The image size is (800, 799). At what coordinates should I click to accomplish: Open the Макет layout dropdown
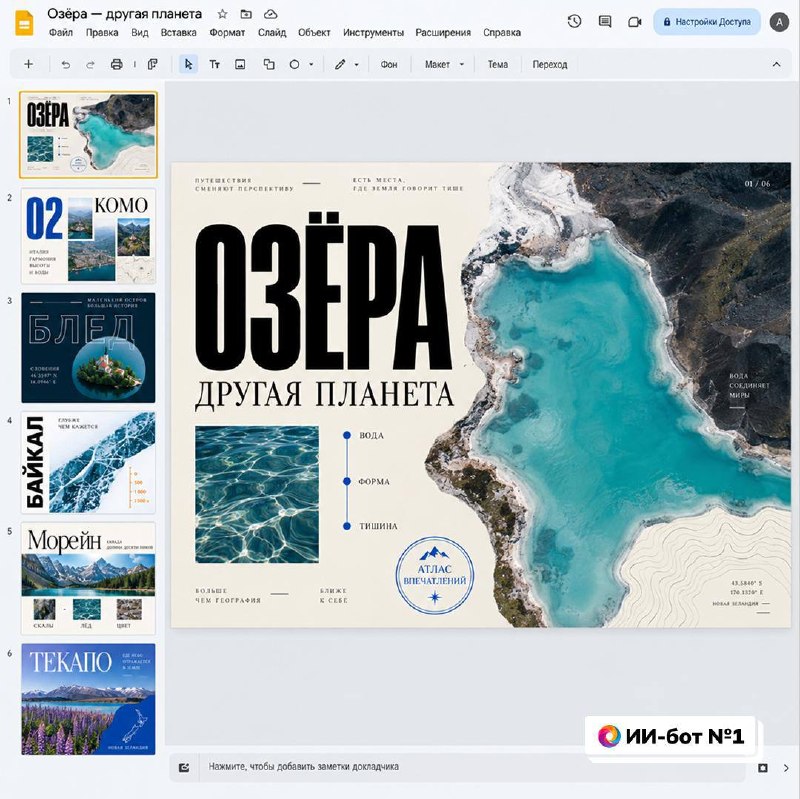(444, 64)
